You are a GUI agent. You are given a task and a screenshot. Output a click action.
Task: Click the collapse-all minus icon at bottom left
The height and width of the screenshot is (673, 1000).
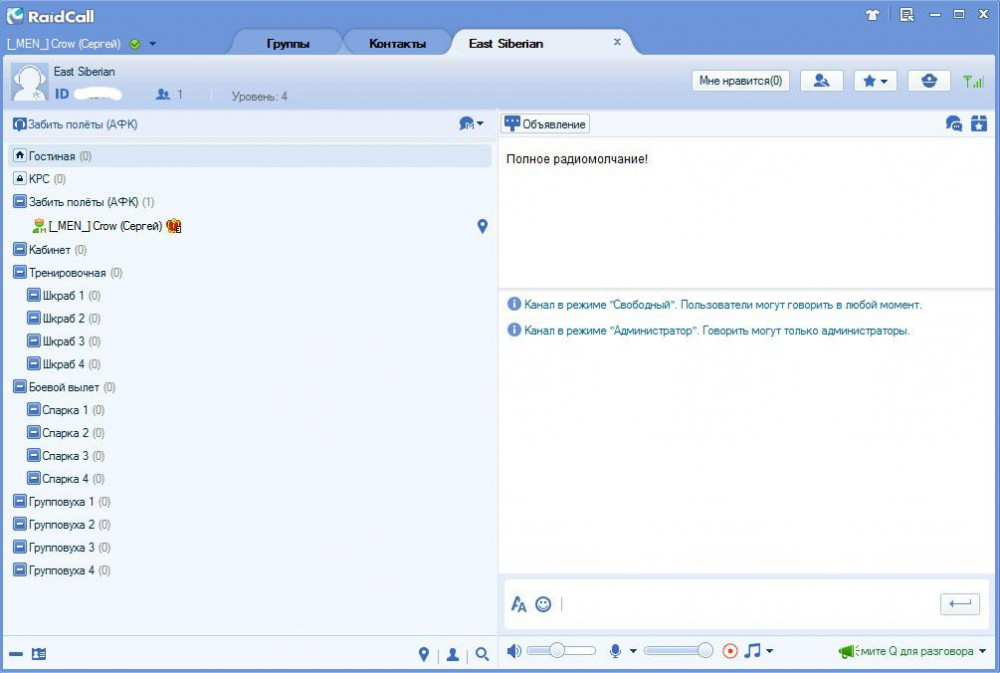coord(16,654)
